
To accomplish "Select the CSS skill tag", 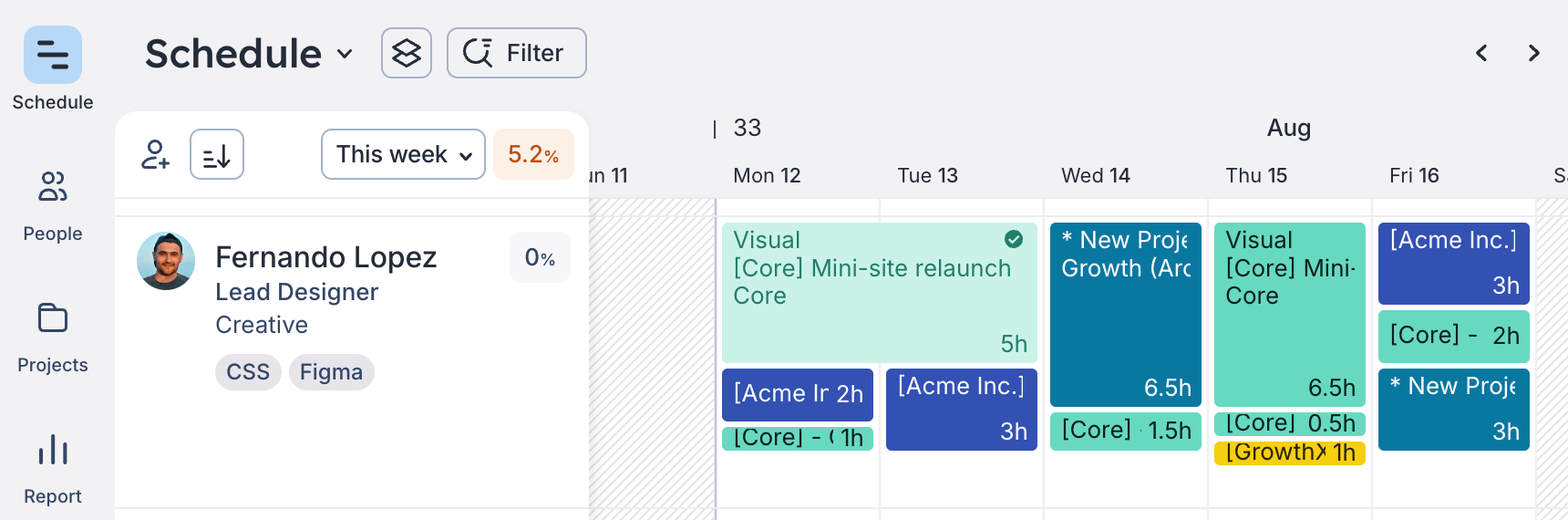I will (248, 372).
